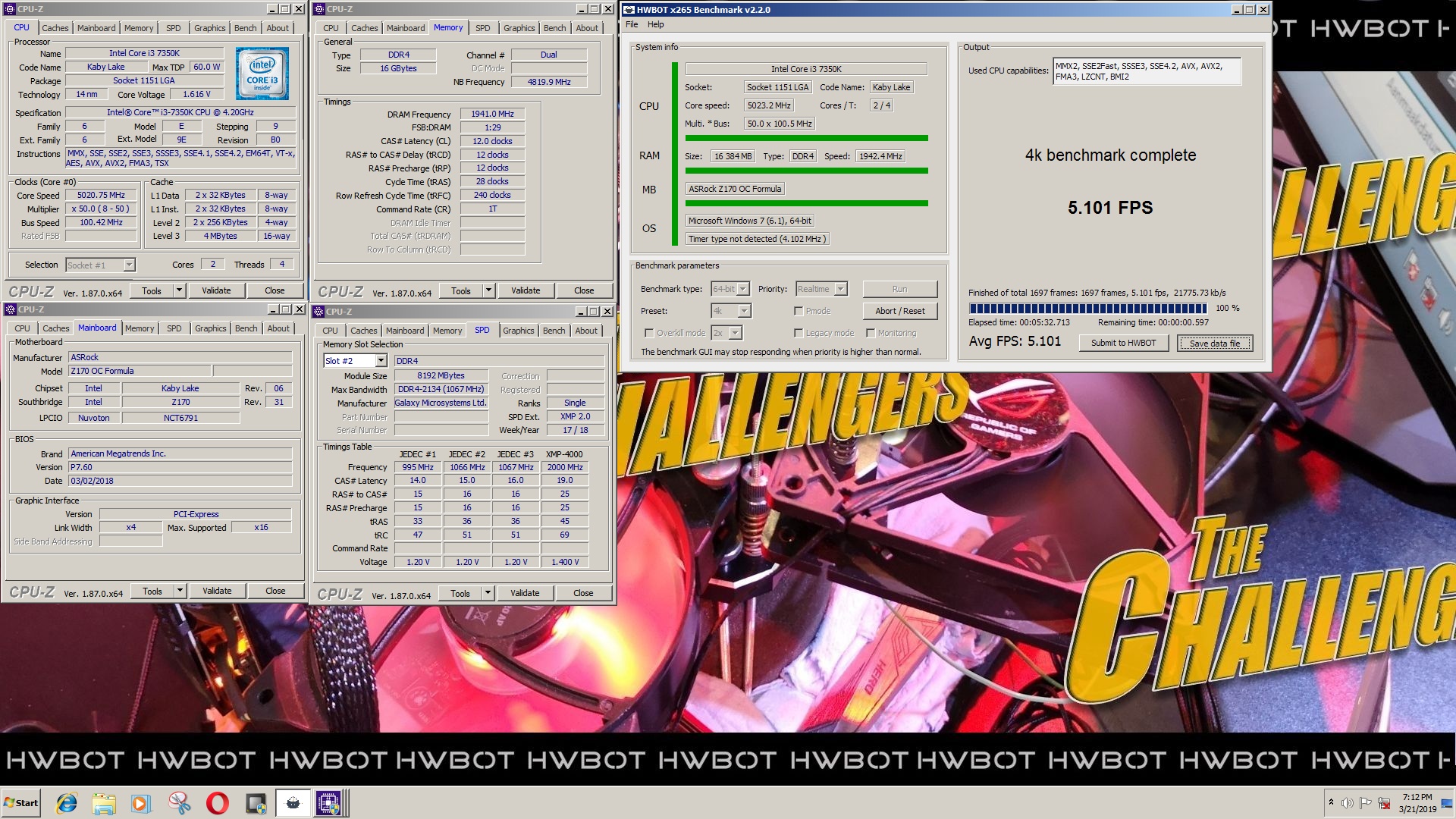Image resolution: width=1456 pixels, height=819 pixels.
Task: Click the green CPU section indicator bar
Action: pos(806,138)
